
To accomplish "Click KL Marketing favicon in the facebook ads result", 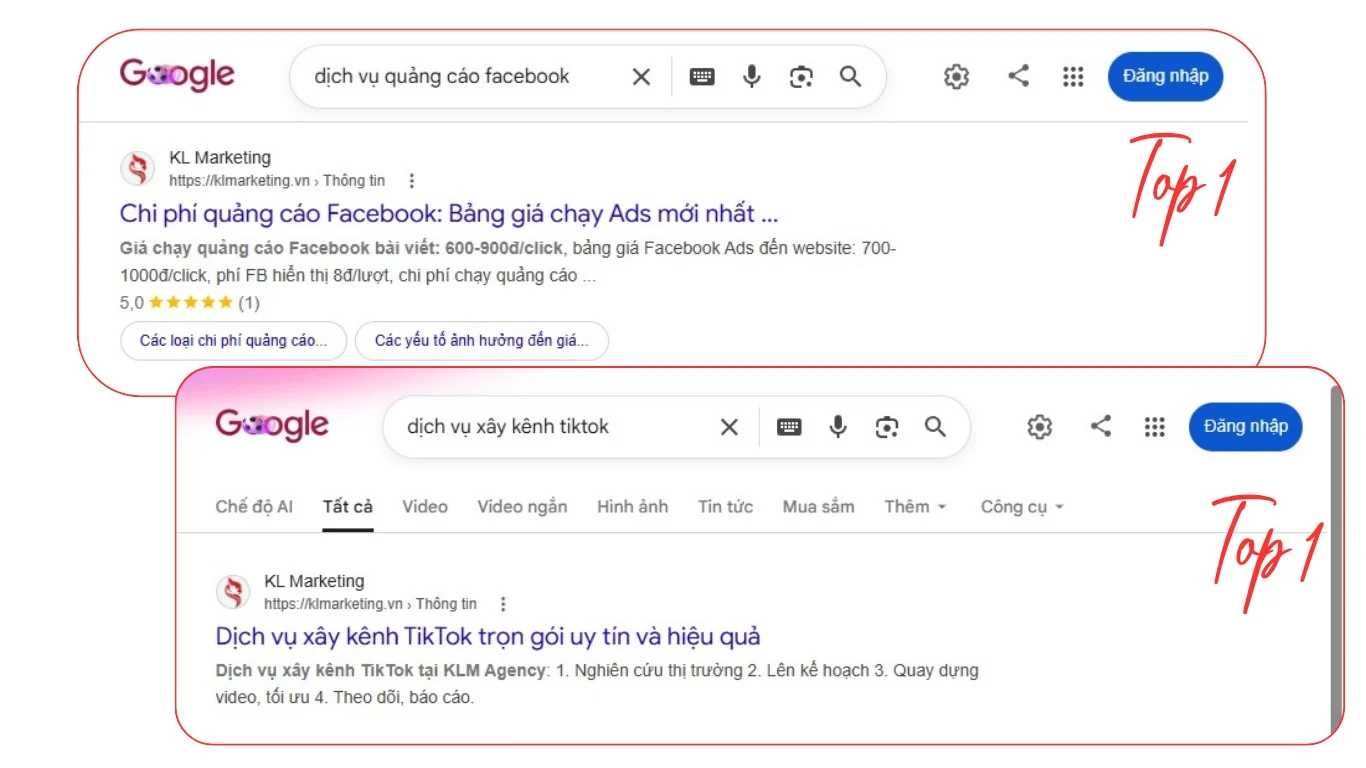I will [138, 168].
